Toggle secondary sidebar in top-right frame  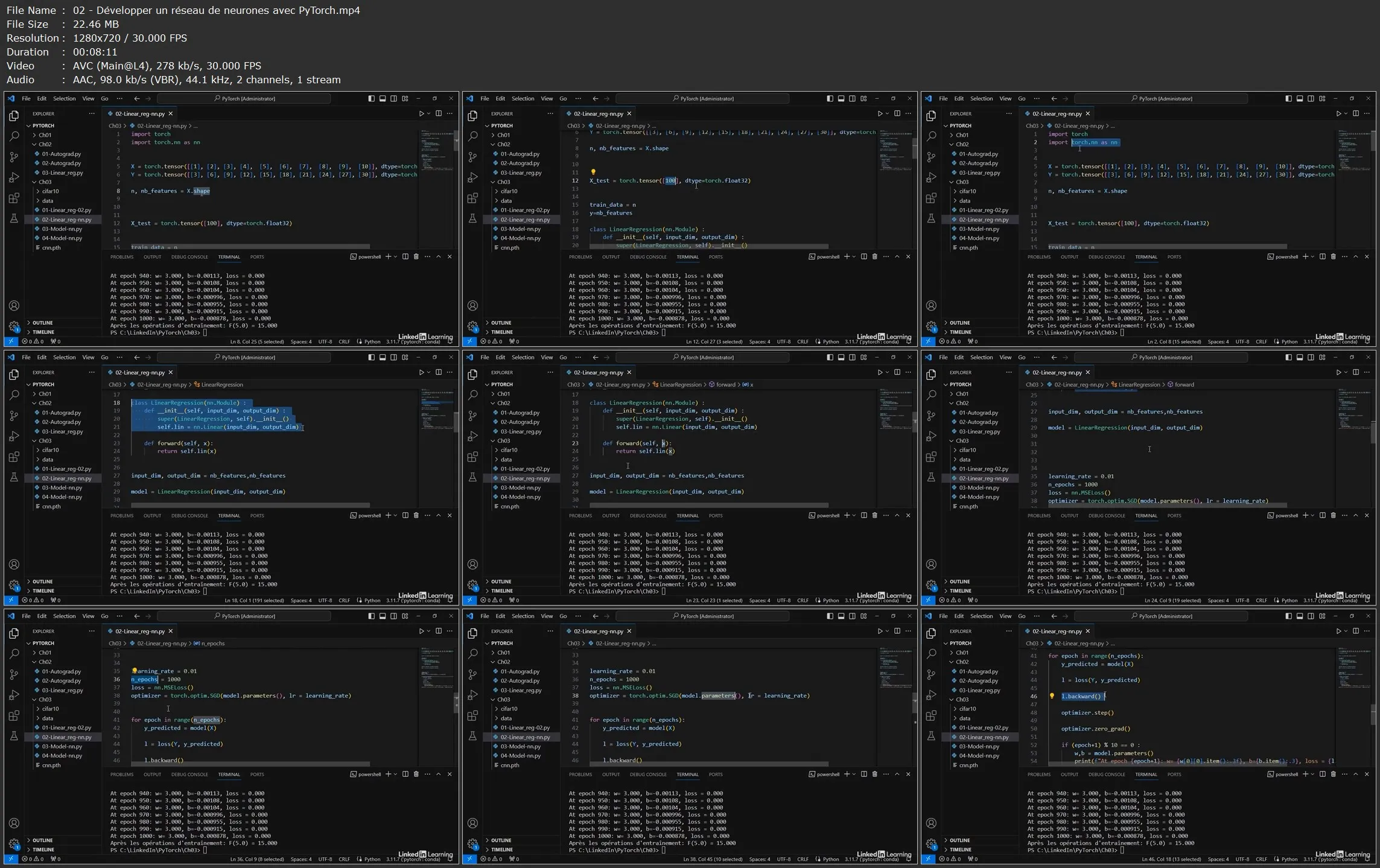point(1311,98)
